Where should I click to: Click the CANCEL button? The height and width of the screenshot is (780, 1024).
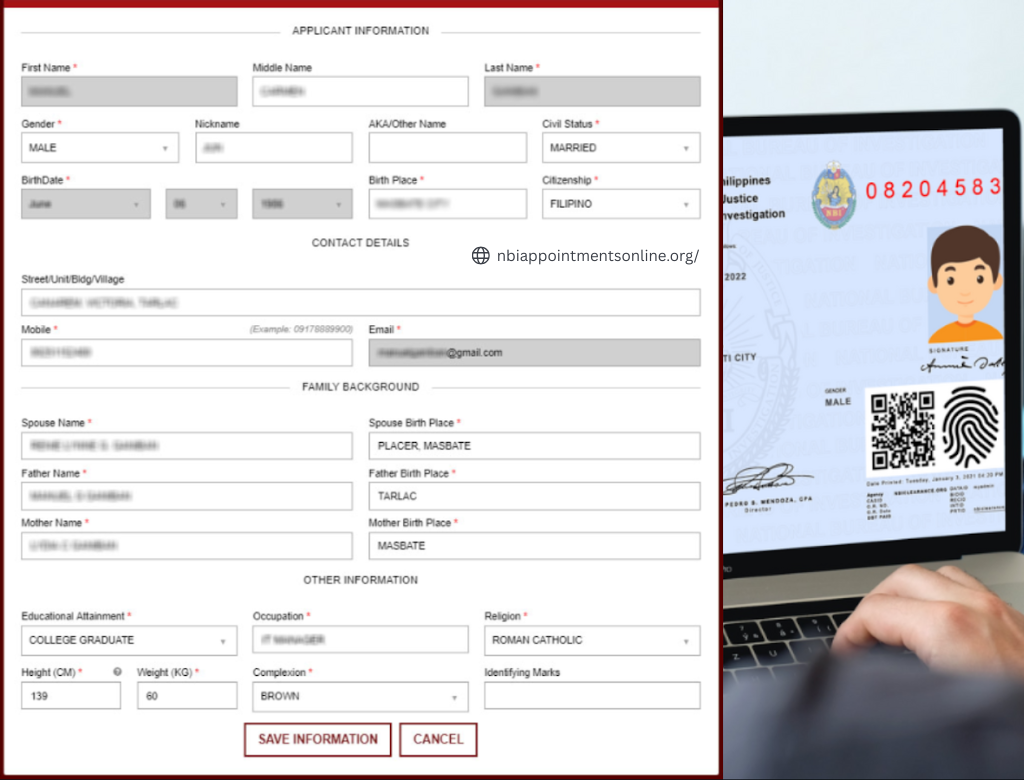tap(438, 739)
